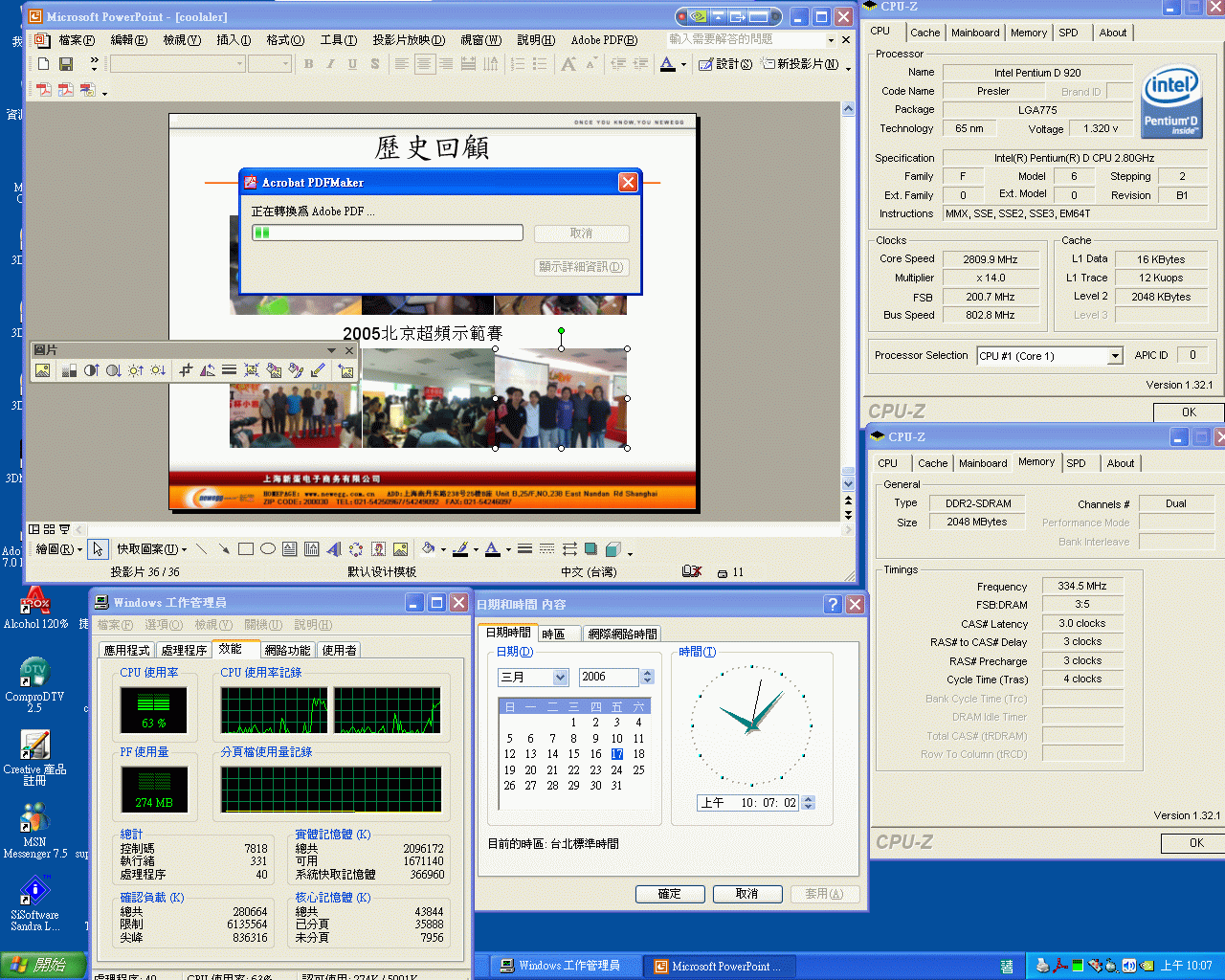Click Compress Pictures icon on the 圖片 toolbar

(x=251, y=370)
